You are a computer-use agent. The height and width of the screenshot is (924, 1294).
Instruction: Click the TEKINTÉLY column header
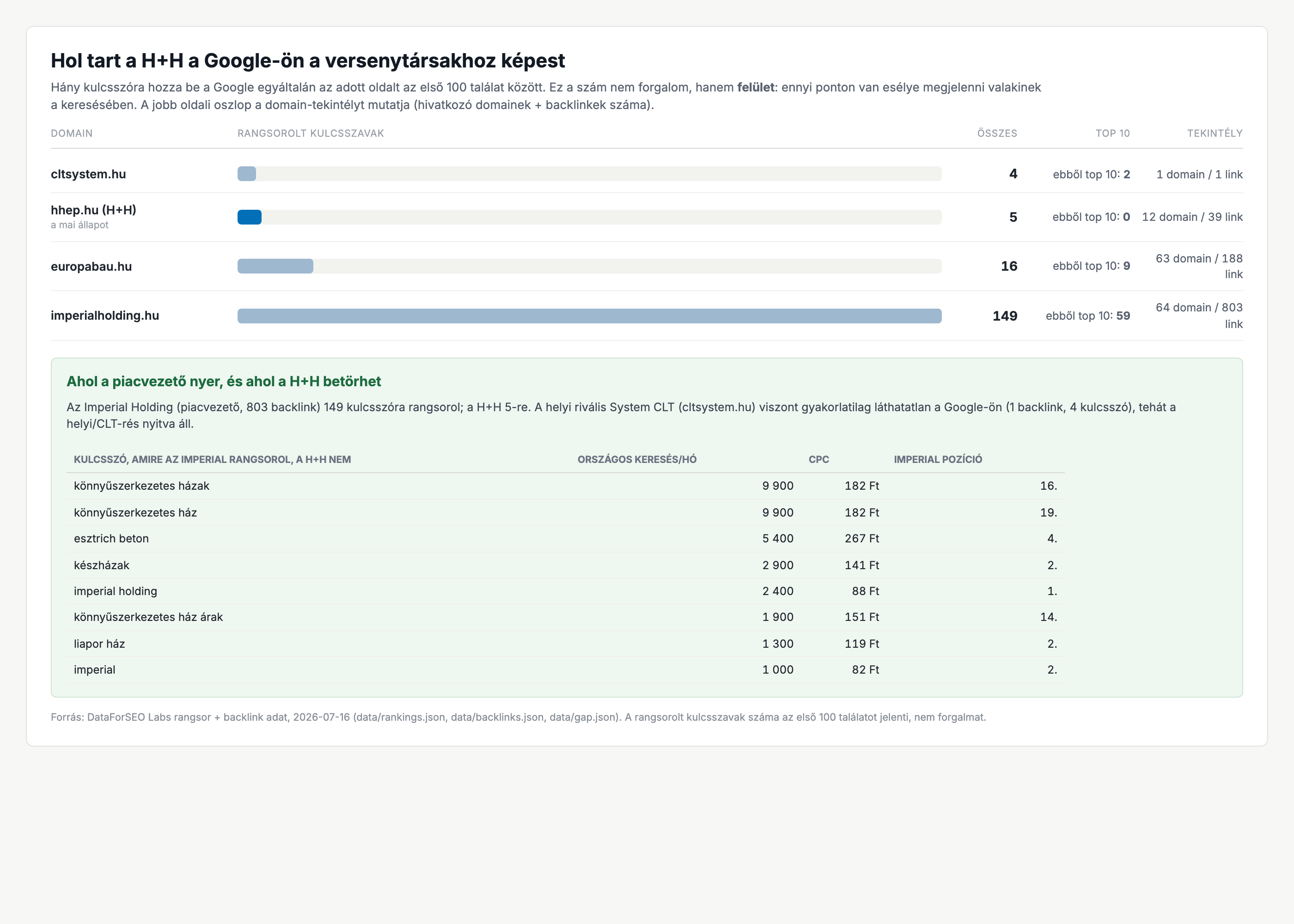coord(1215,133)
